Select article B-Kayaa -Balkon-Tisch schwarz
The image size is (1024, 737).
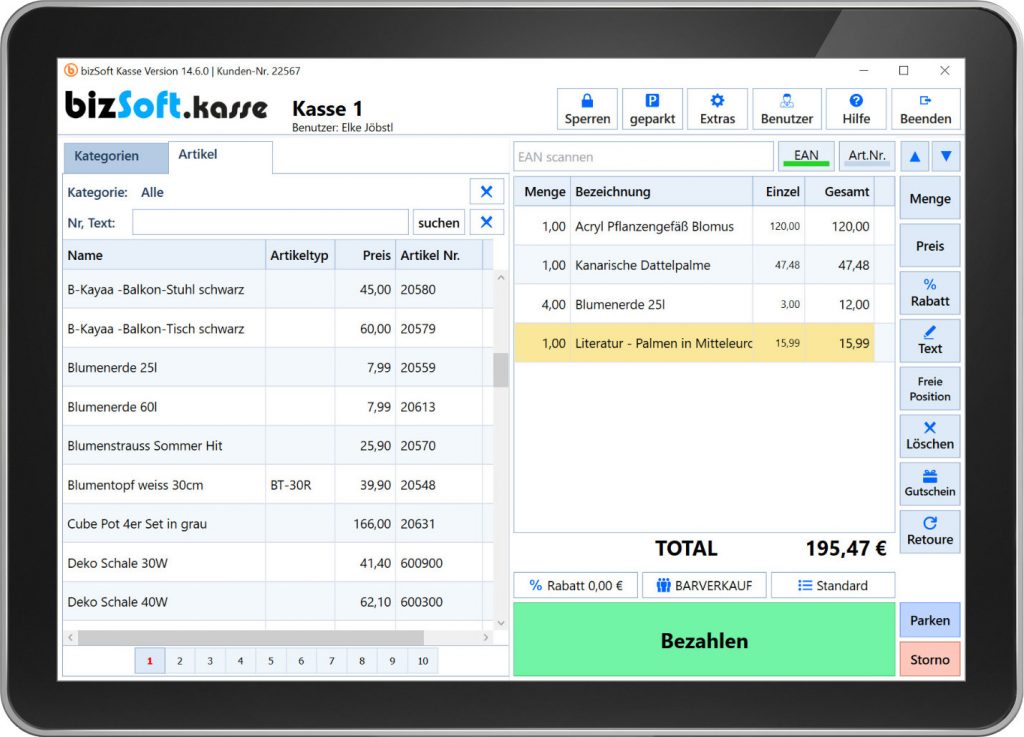[278, 328]
